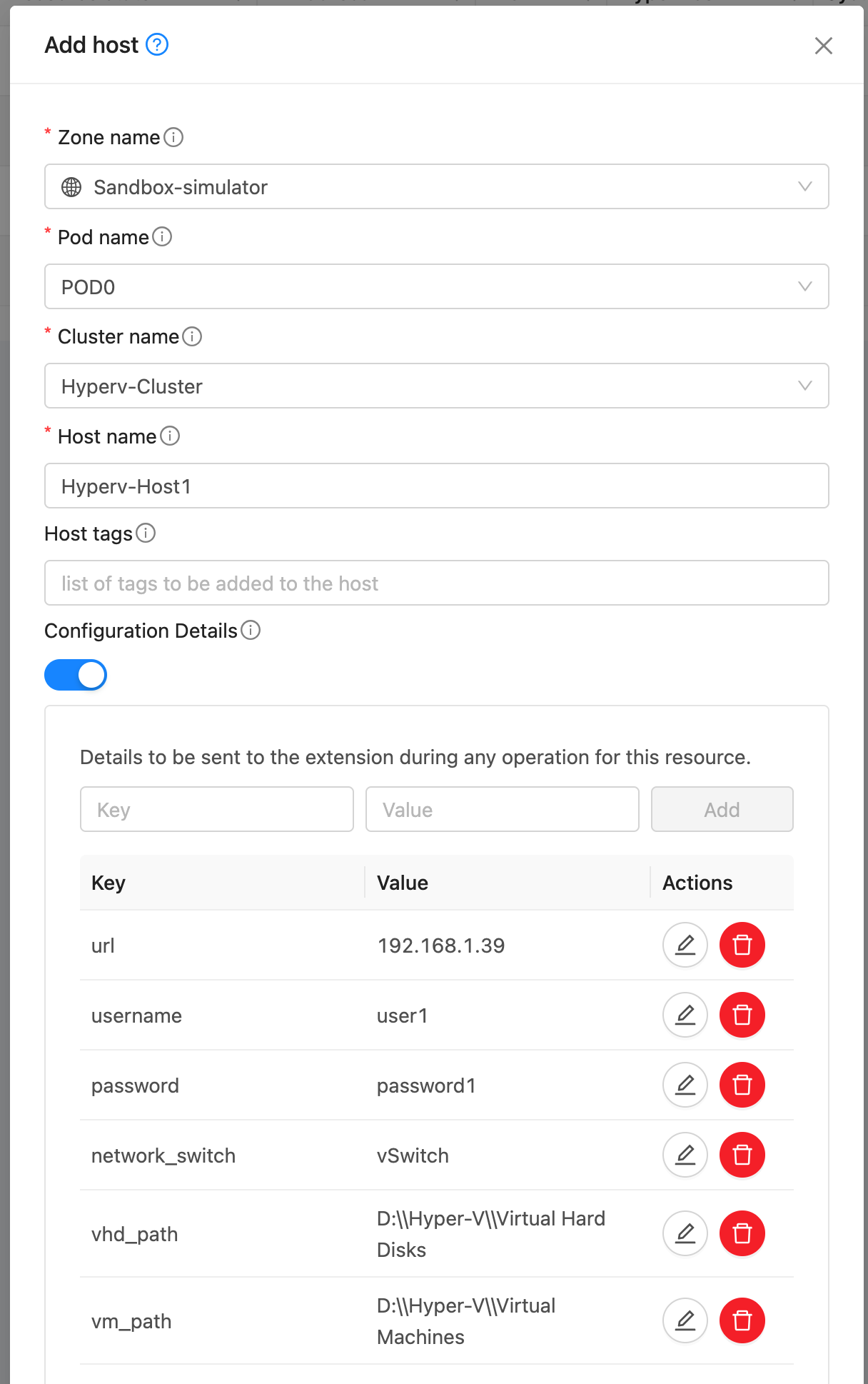Delete the vm_path configuration row
Screen dimensions: 868x1384
tap(742, 1320)
